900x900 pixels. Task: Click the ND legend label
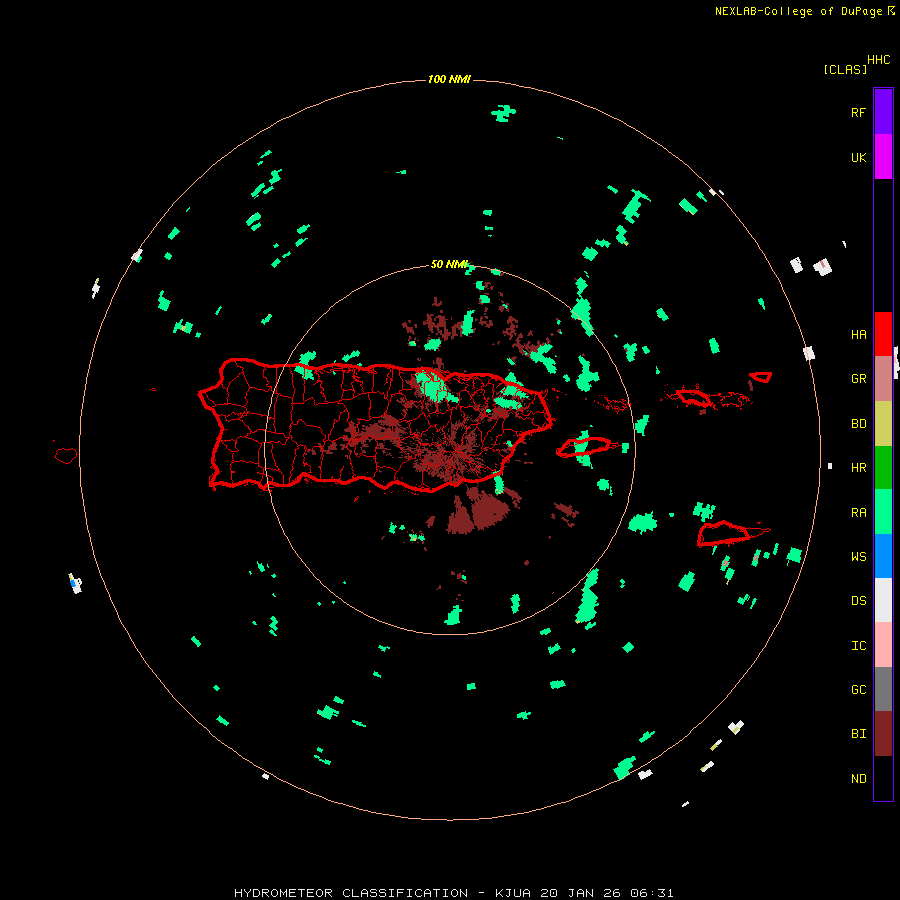click(858, 779)
